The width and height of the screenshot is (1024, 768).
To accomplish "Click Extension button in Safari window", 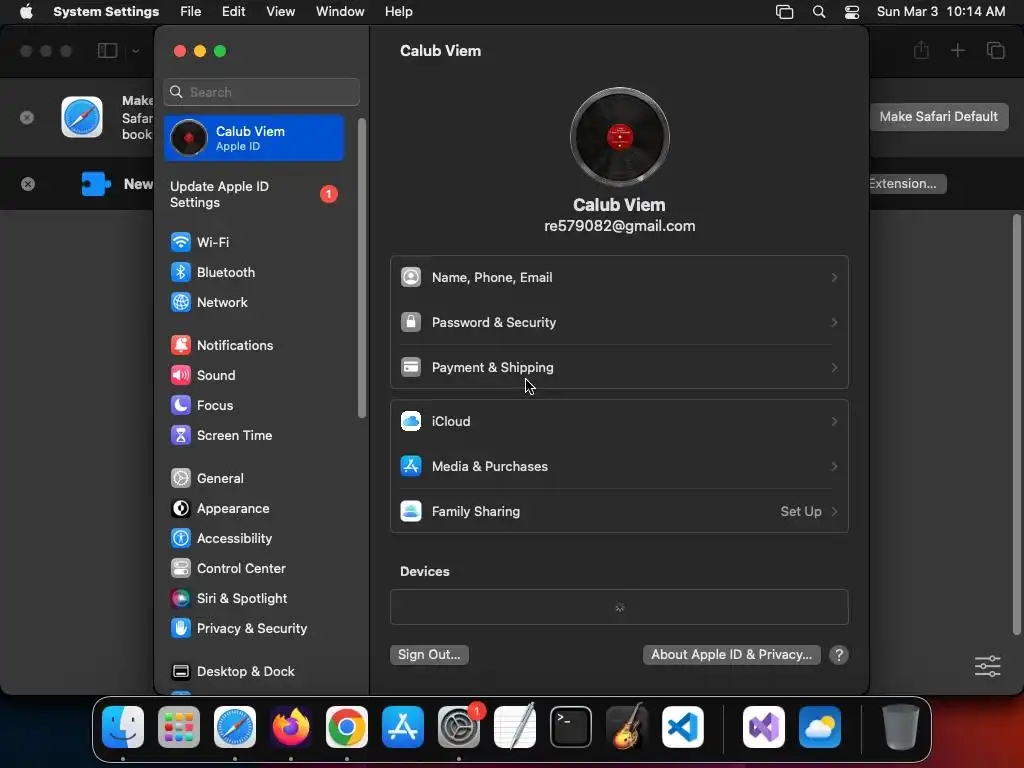I will 908,184.
